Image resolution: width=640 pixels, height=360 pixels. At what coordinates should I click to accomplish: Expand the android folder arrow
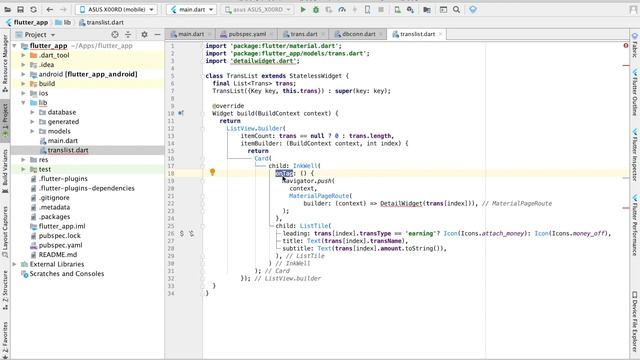click(24, 74)
